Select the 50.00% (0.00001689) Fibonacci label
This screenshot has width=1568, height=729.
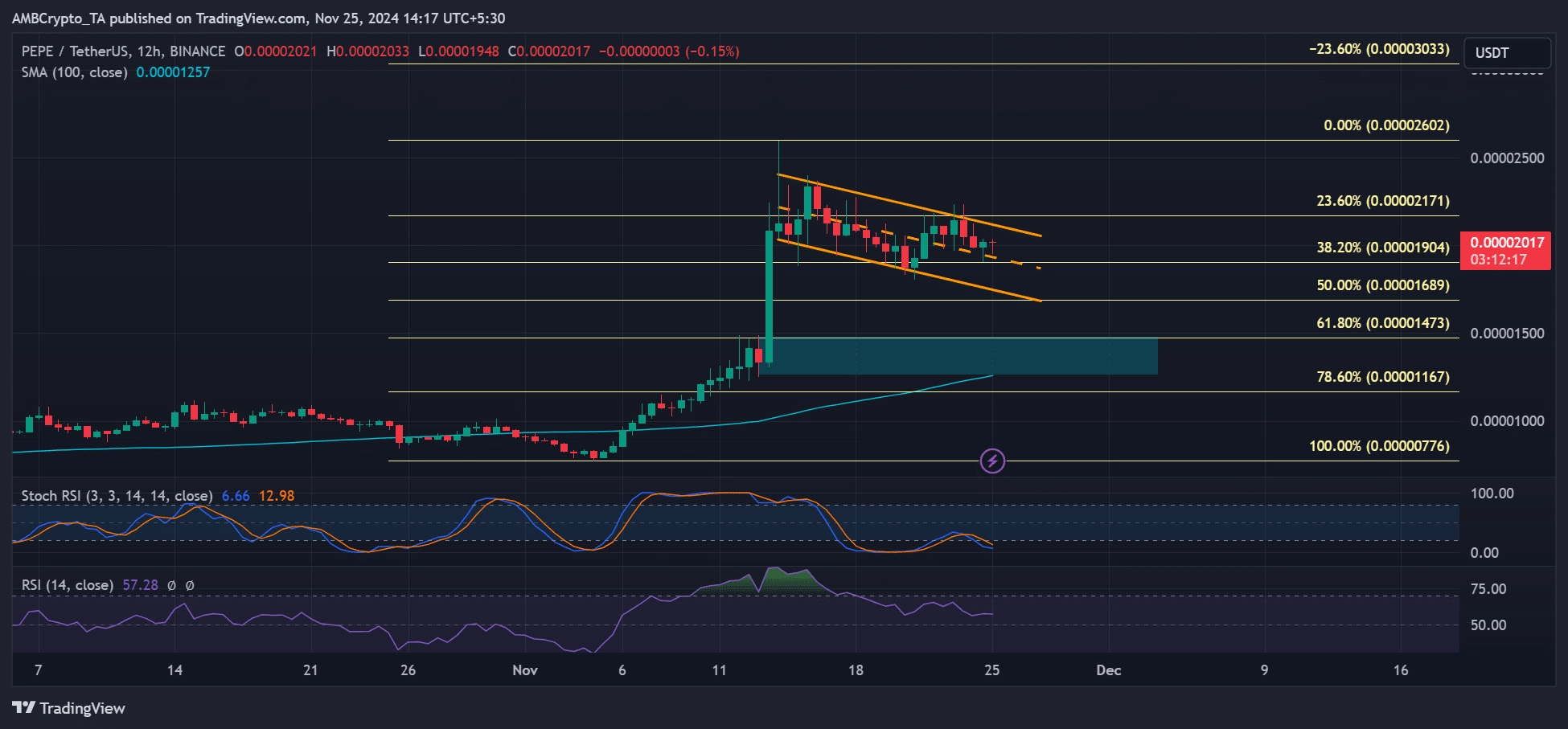(x=1383, y=285)
